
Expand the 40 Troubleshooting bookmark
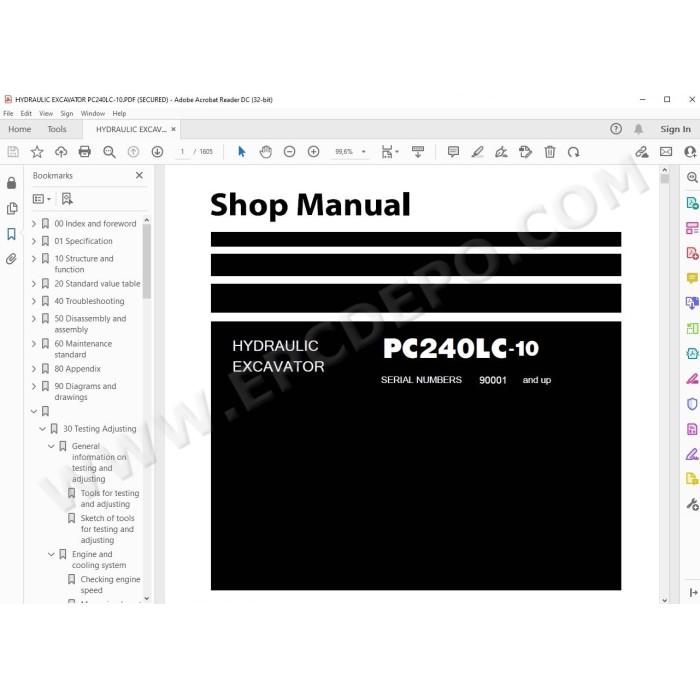tap(34, 301)
